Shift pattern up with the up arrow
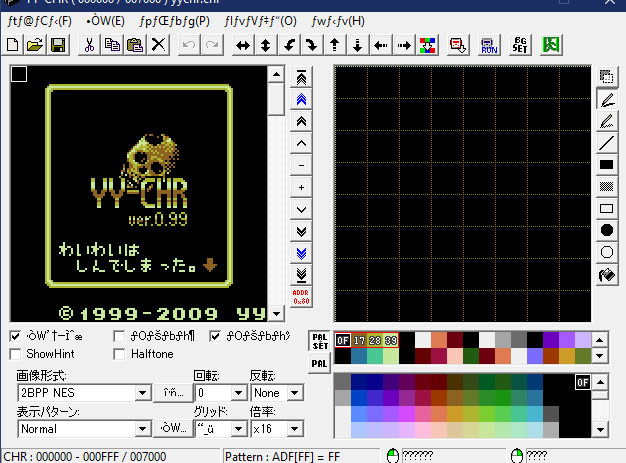The image size is (626, 463). click(335, 45)
